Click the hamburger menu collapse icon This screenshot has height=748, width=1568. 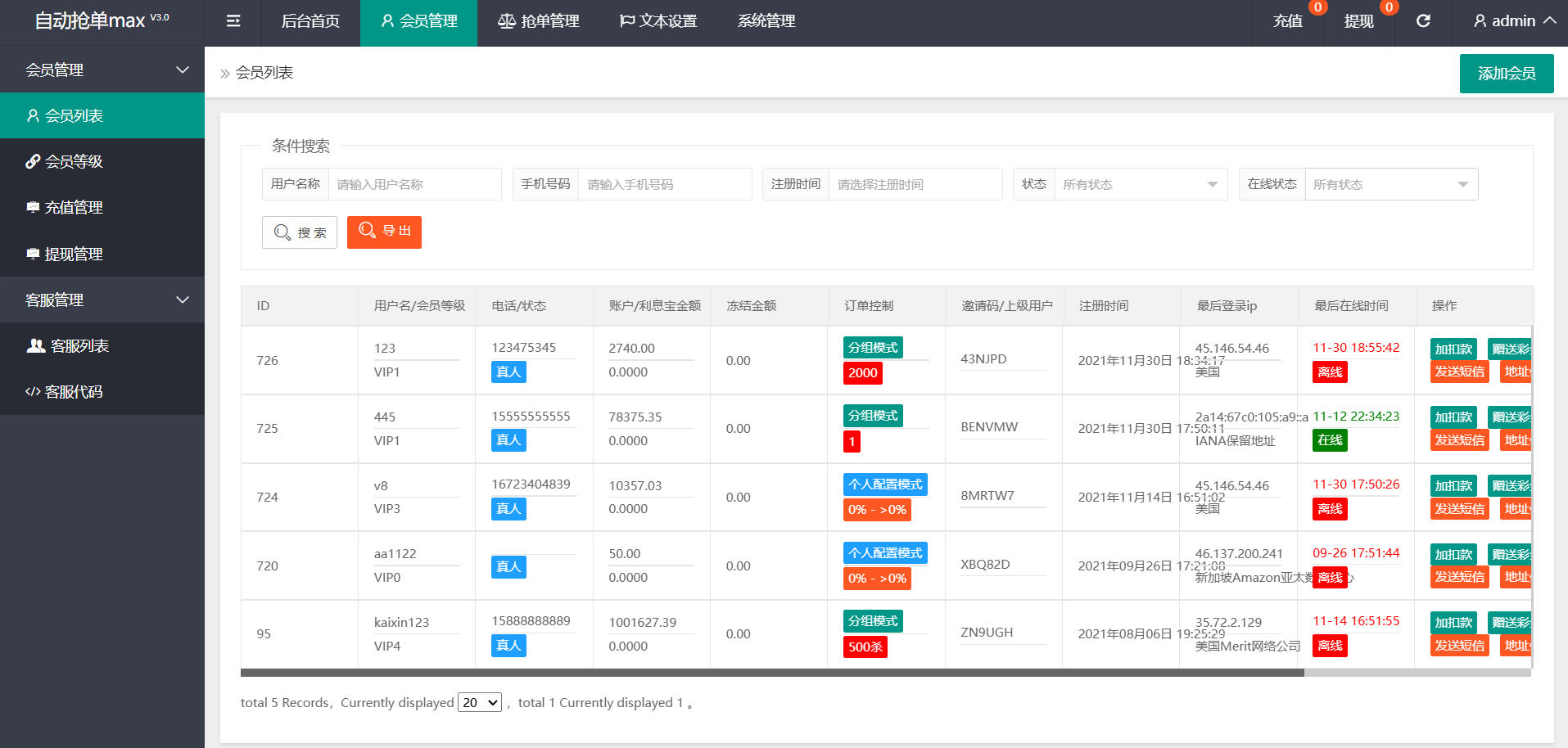point(233,21)
